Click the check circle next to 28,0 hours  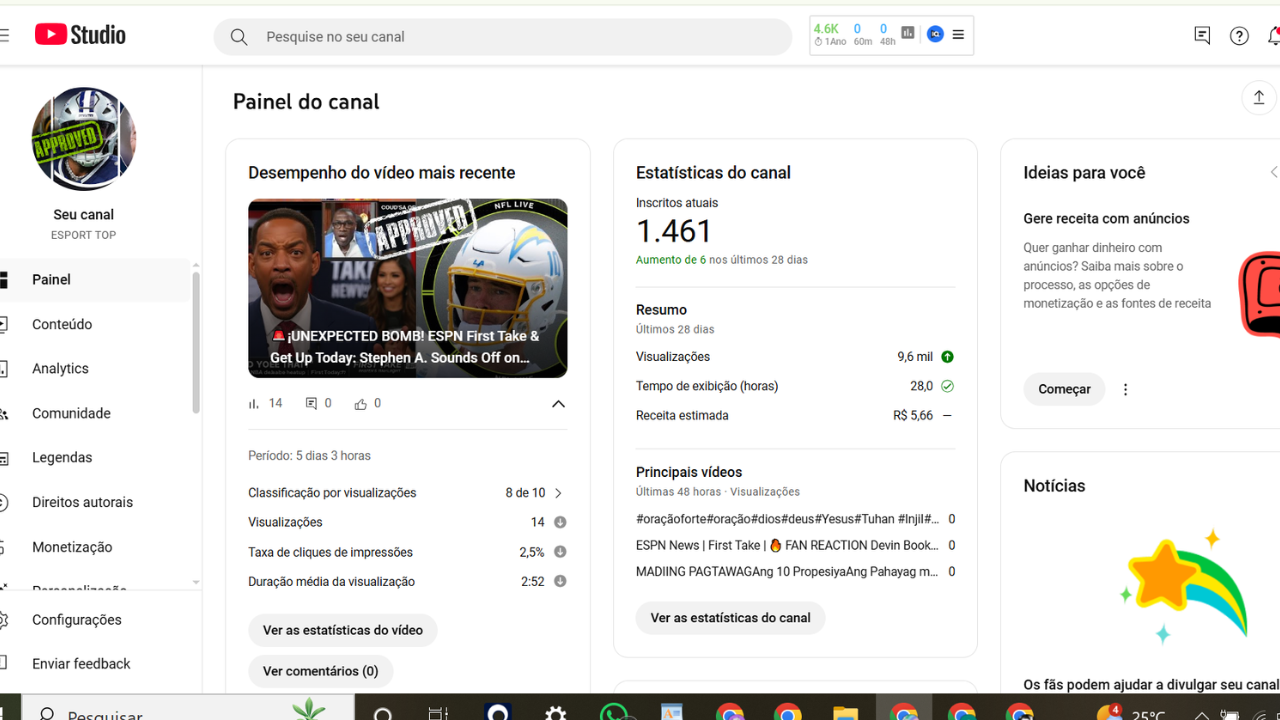click(947, 386)
